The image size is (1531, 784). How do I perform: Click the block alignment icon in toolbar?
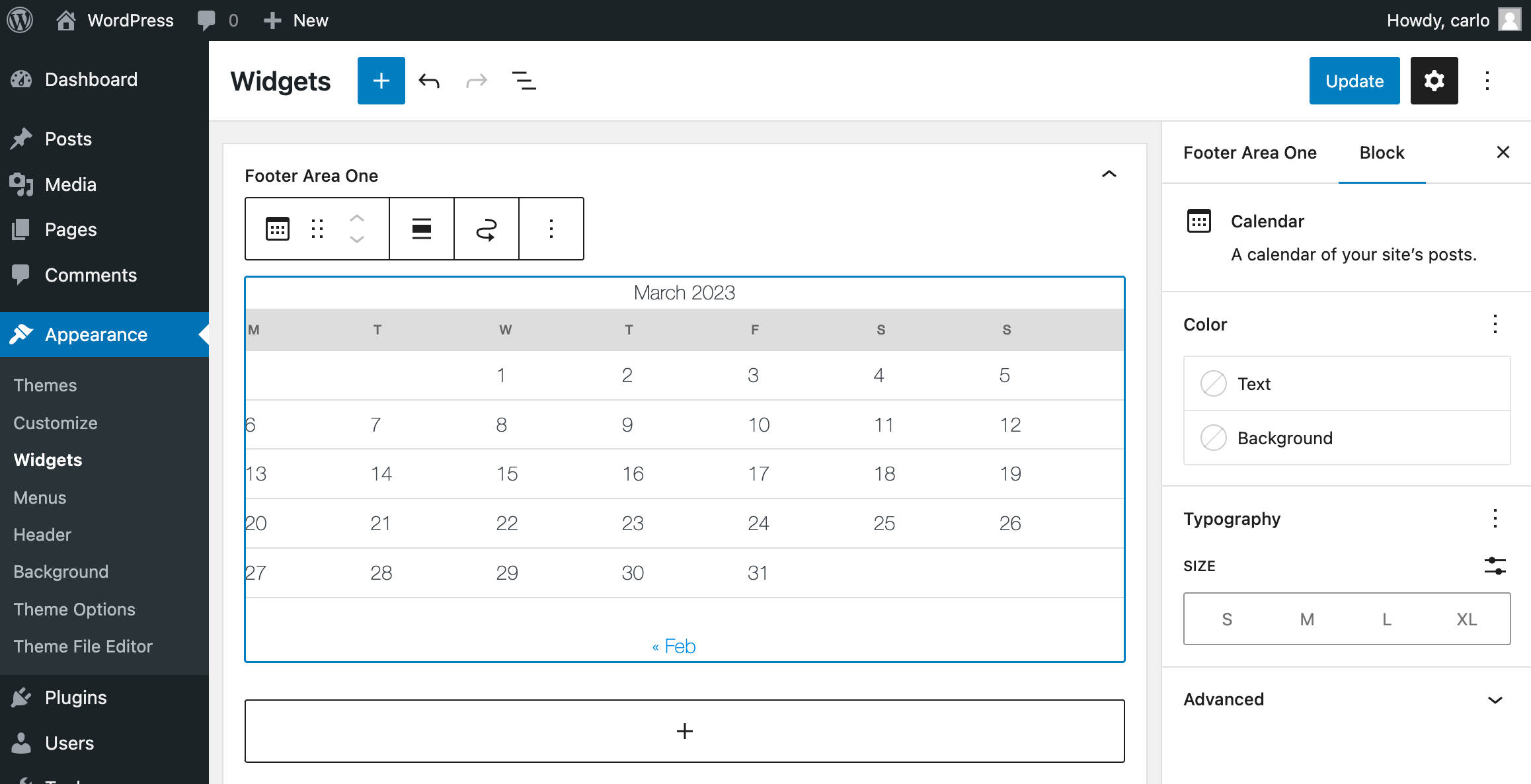coord(420,228)
